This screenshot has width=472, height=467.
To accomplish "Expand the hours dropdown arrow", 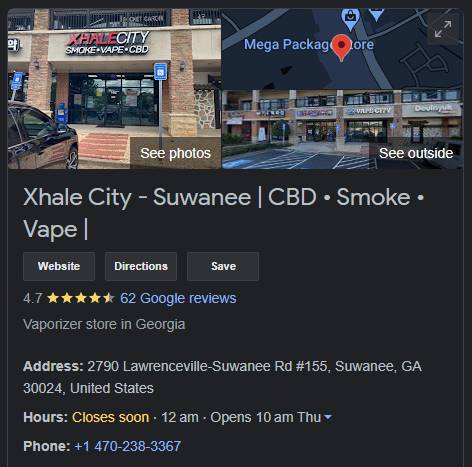I will click(x=328, y=417).
